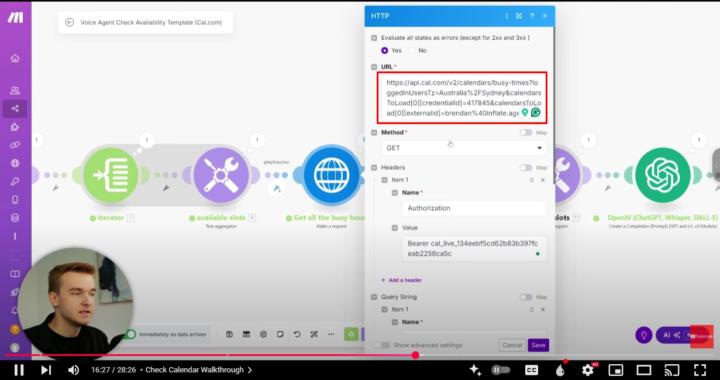Open the notes icon in bottom toolbar

280,334
